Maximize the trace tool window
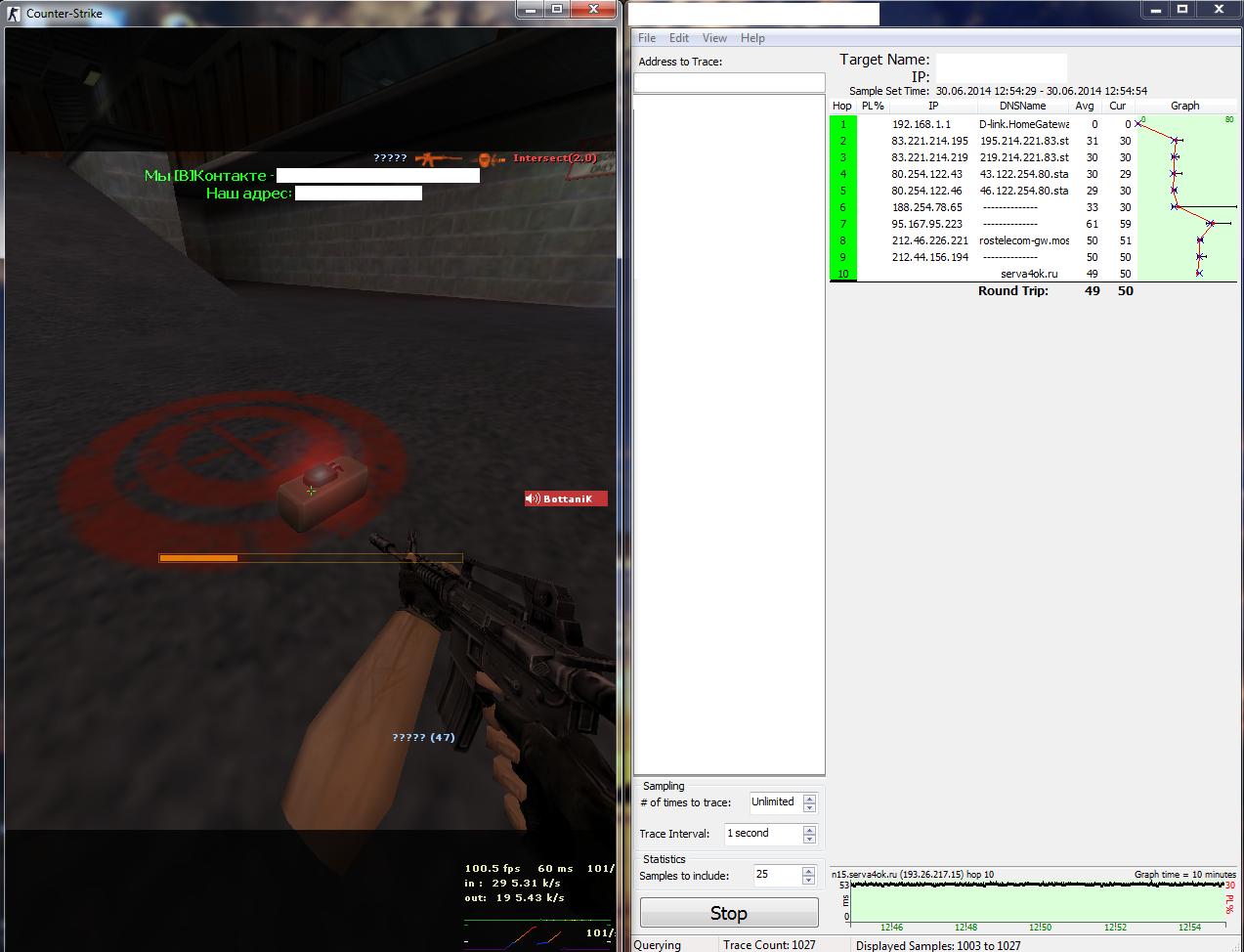The height and width of the screenshot is (952, 1244). 1181,9
